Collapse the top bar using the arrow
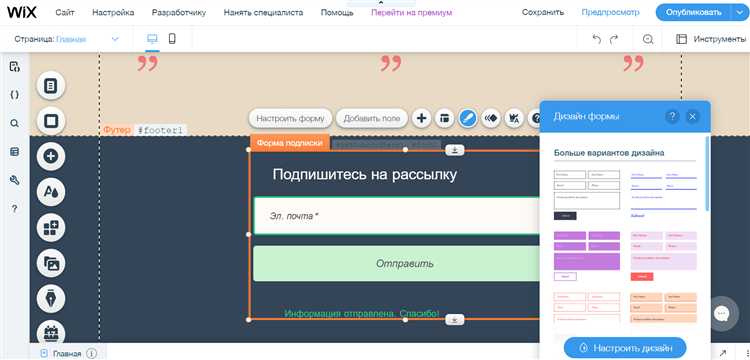Screen dimensions: 750x360 coord(380,3)
